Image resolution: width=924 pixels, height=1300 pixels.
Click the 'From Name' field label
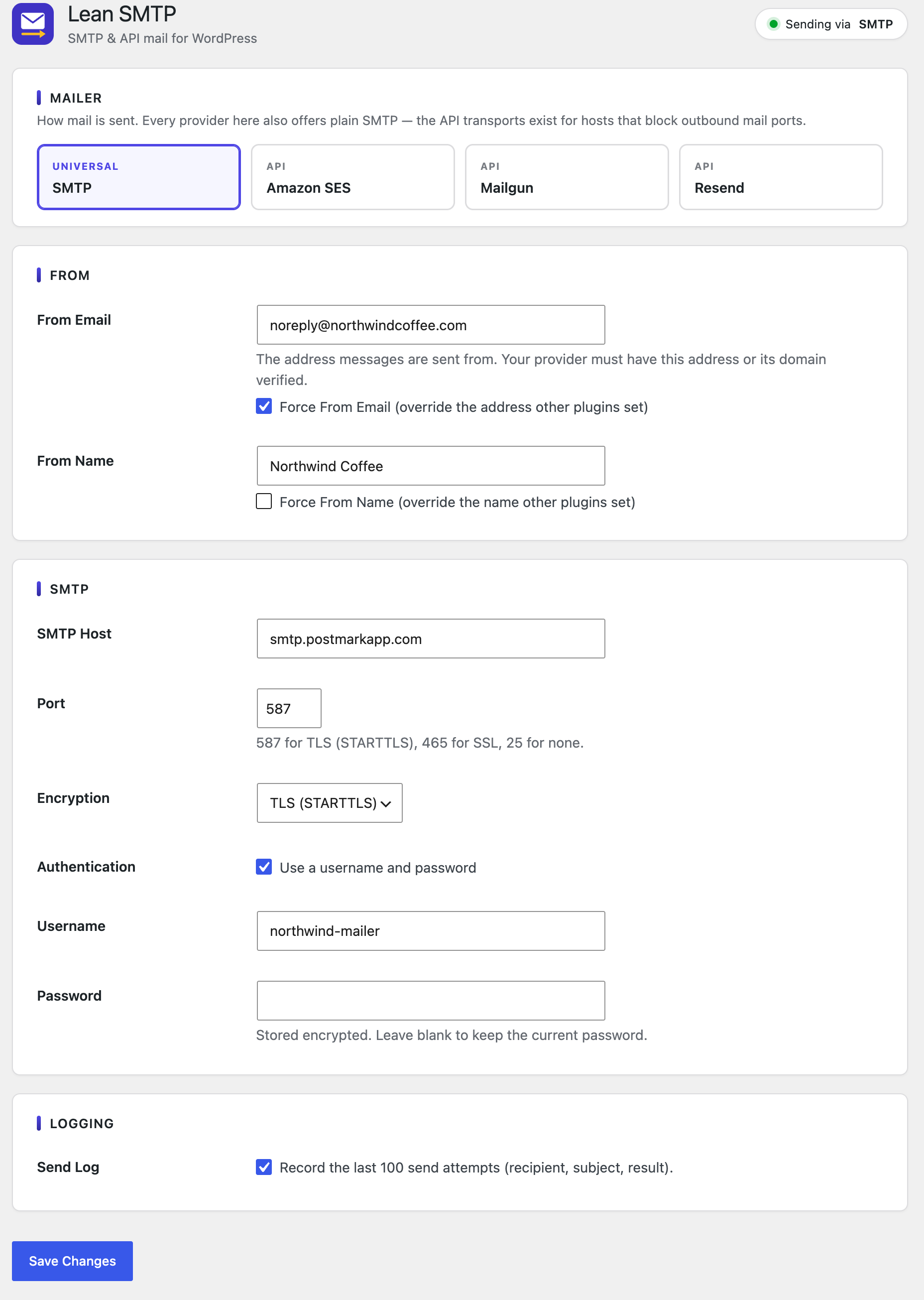[x=76, y=461]
